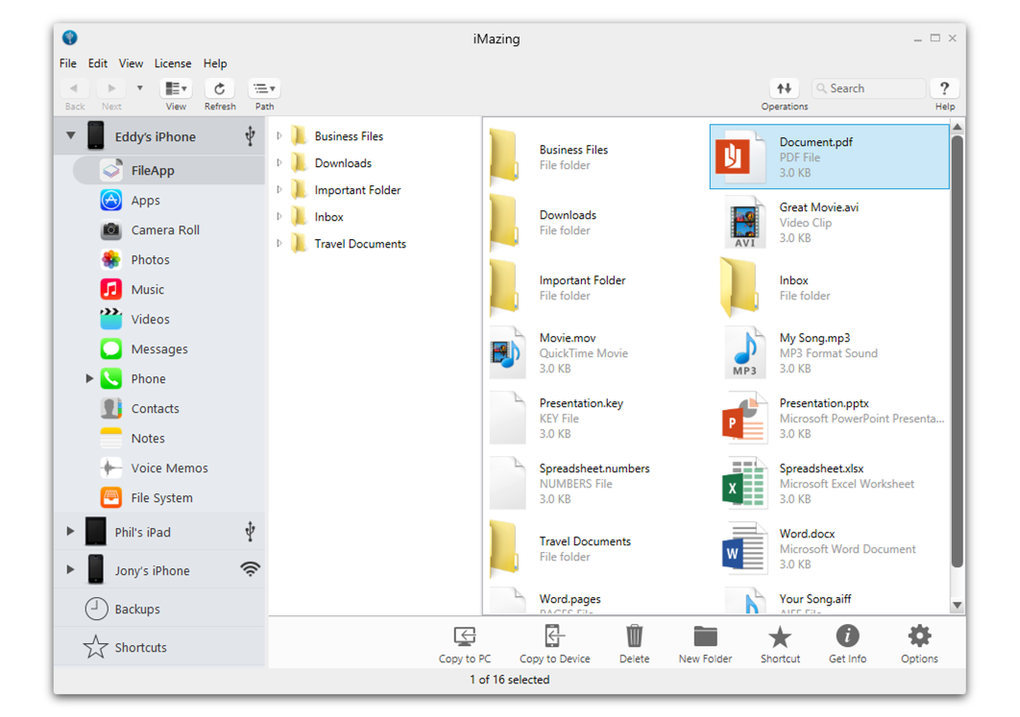Open the Edit menu
The height and width of the screenshot is (717, 1020).
pyautogui.click(x=97, y=63)
